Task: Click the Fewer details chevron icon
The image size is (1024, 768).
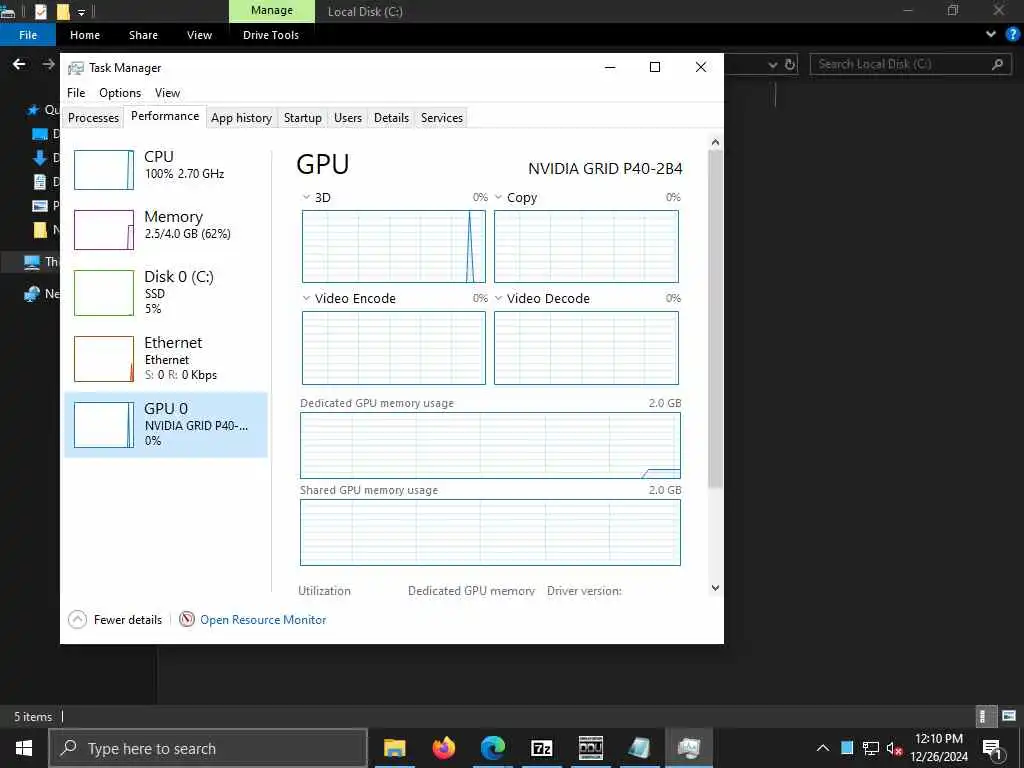Action: point(77,620)
